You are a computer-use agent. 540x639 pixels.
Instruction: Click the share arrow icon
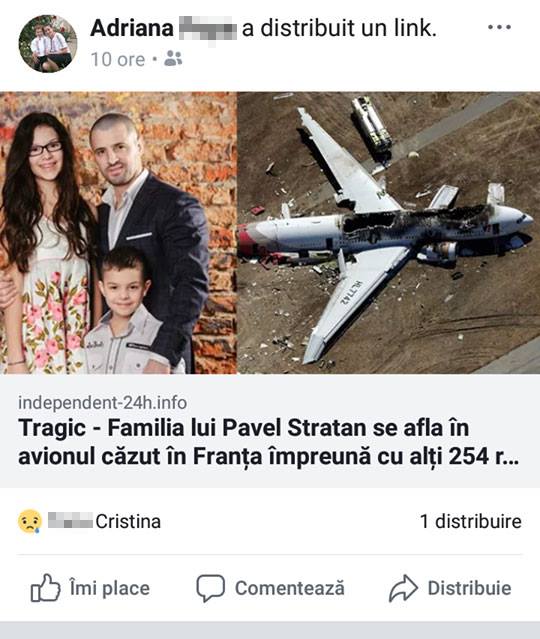click(403, 588)
